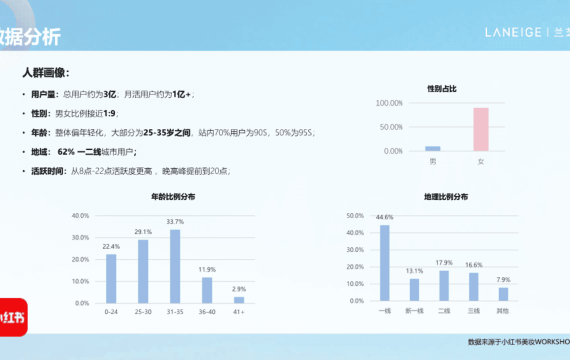Click the 22.4% bar for ages 0-24
This screenshot has width=570, height=360.
(x=111, y=279)
